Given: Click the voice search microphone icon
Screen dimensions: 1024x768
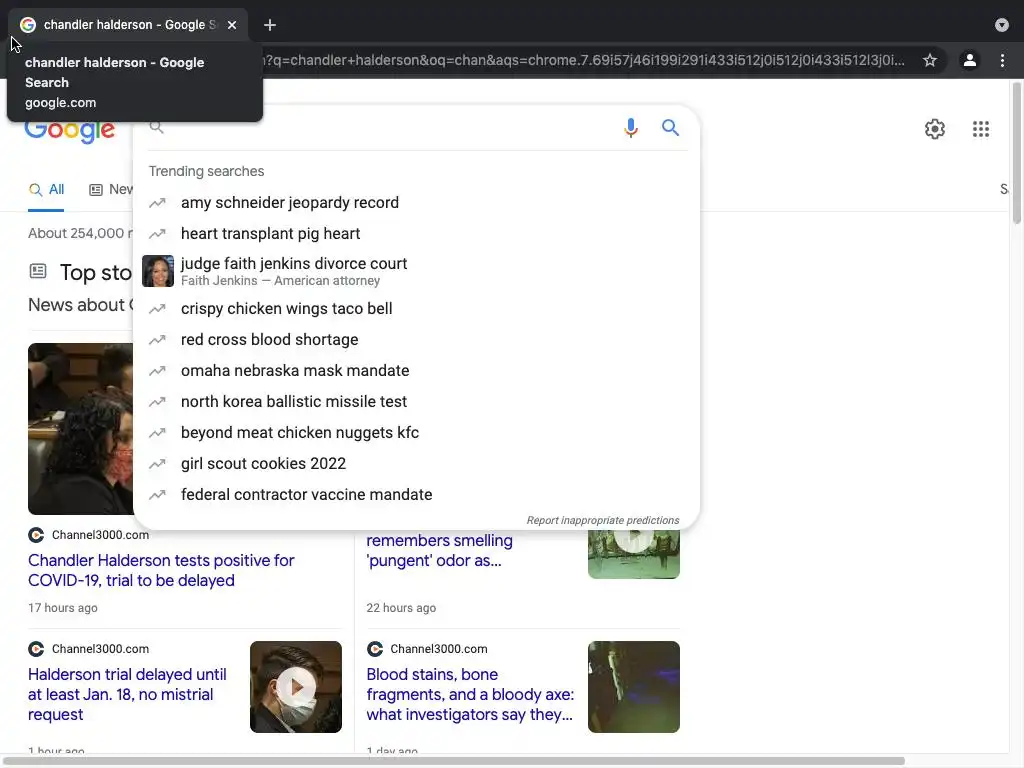Looking at the screenshot, I should coord(630,127).
